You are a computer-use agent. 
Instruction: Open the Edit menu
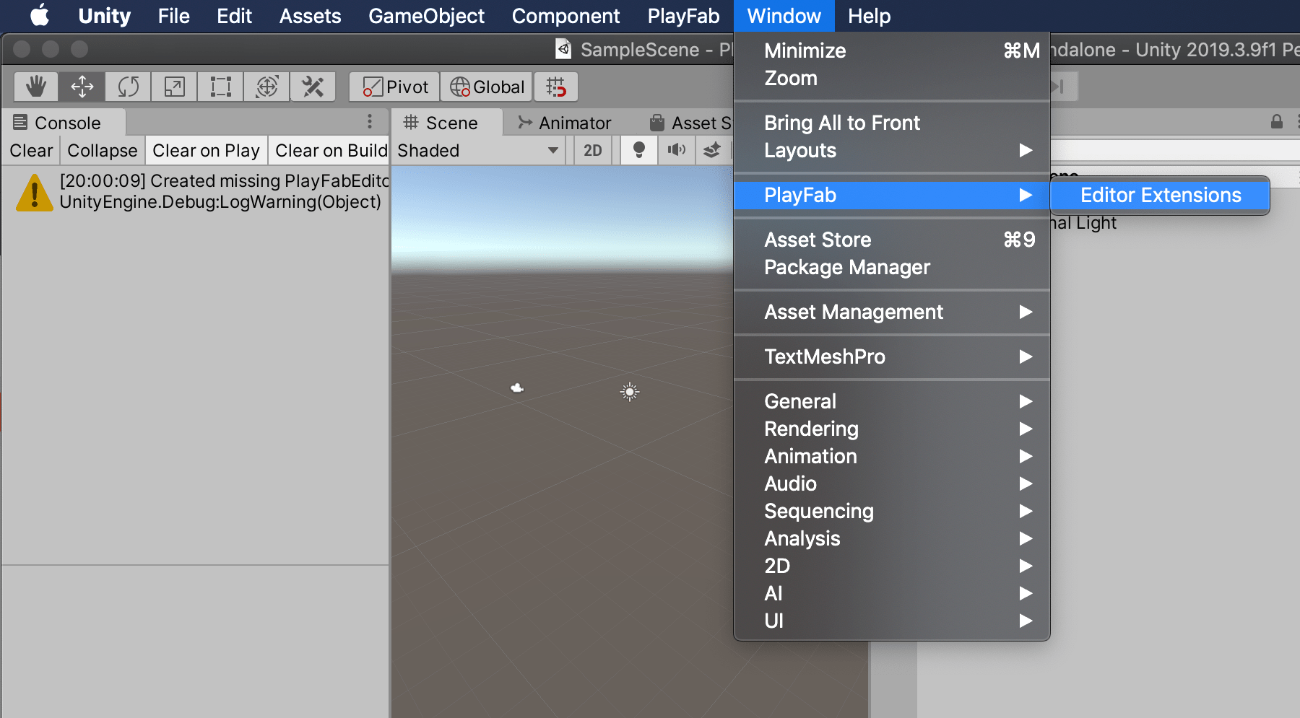tap(234, 16)
